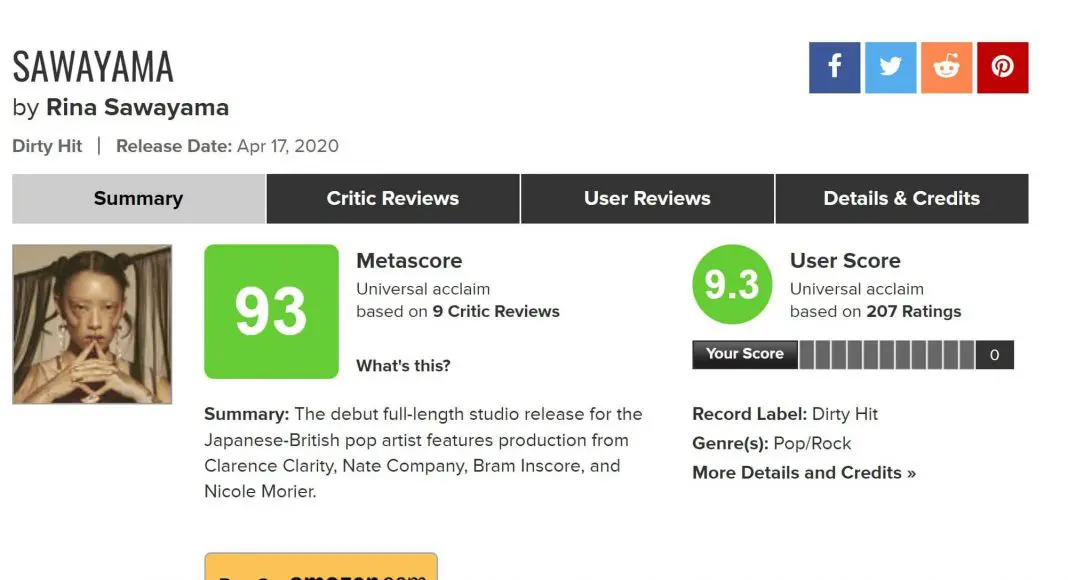
Task: Open the User Reviews tab
Action: [x=647, y=198]
